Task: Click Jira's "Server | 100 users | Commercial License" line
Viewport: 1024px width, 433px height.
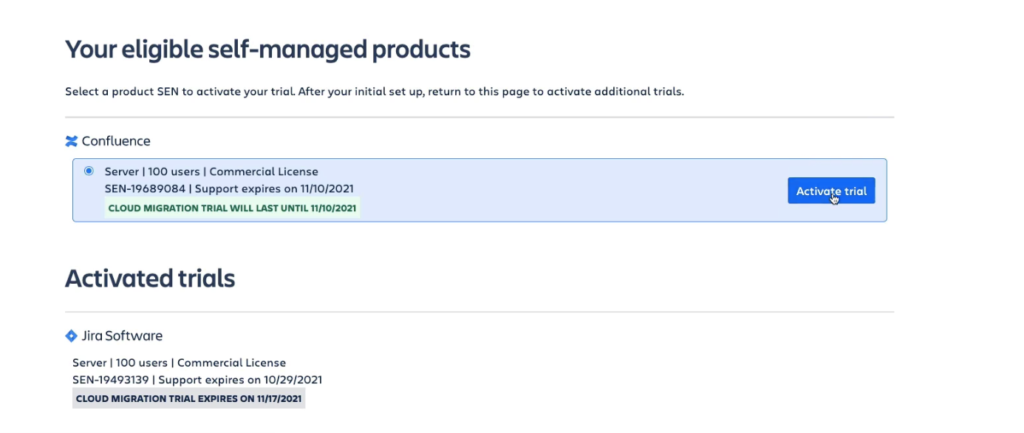Action: coord(179,362)
